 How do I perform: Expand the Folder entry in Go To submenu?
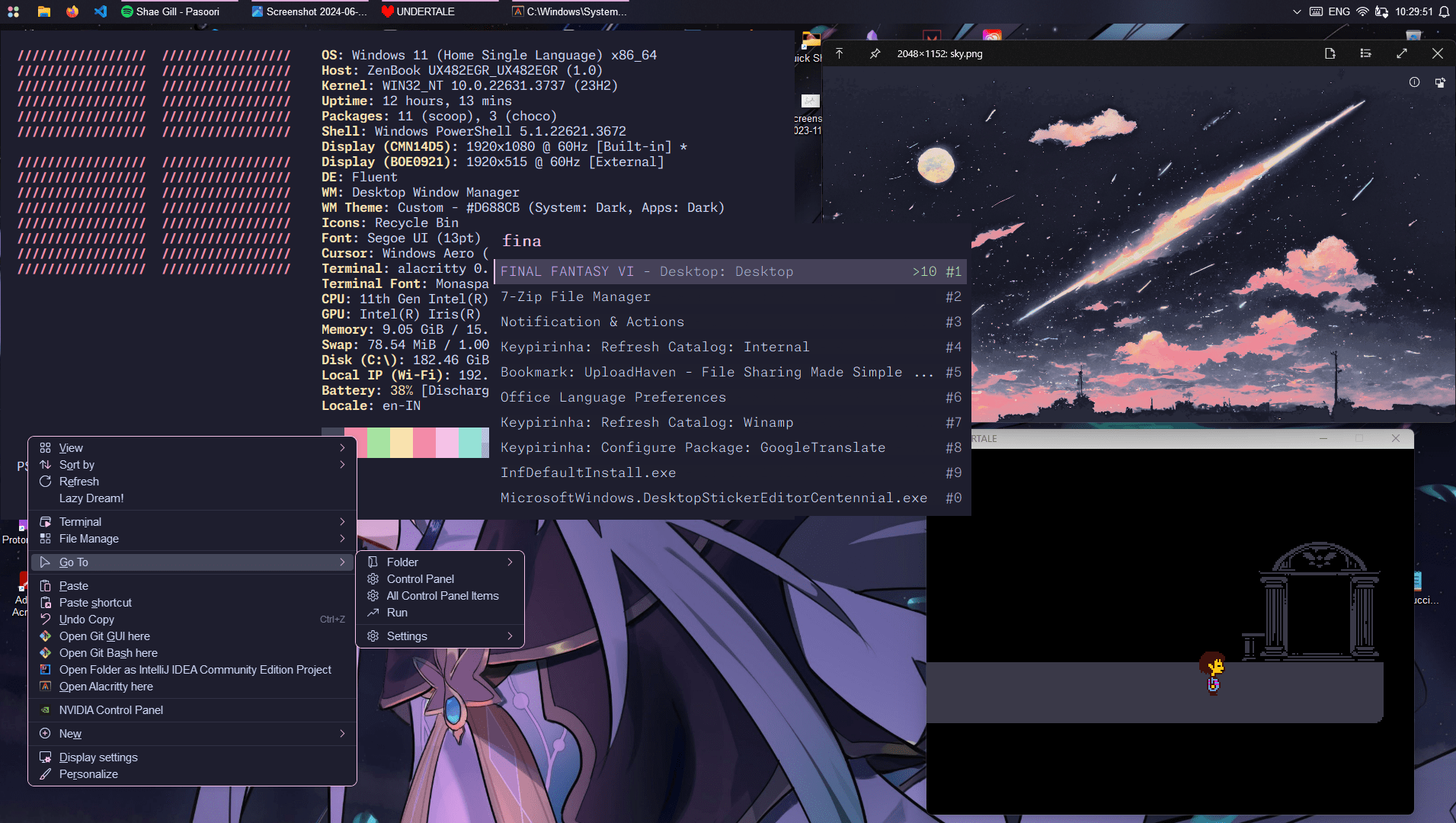tap(440, 562)
